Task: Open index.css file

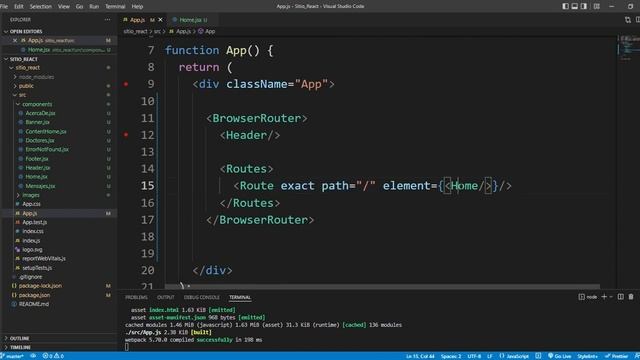Action: pos(33,231)
